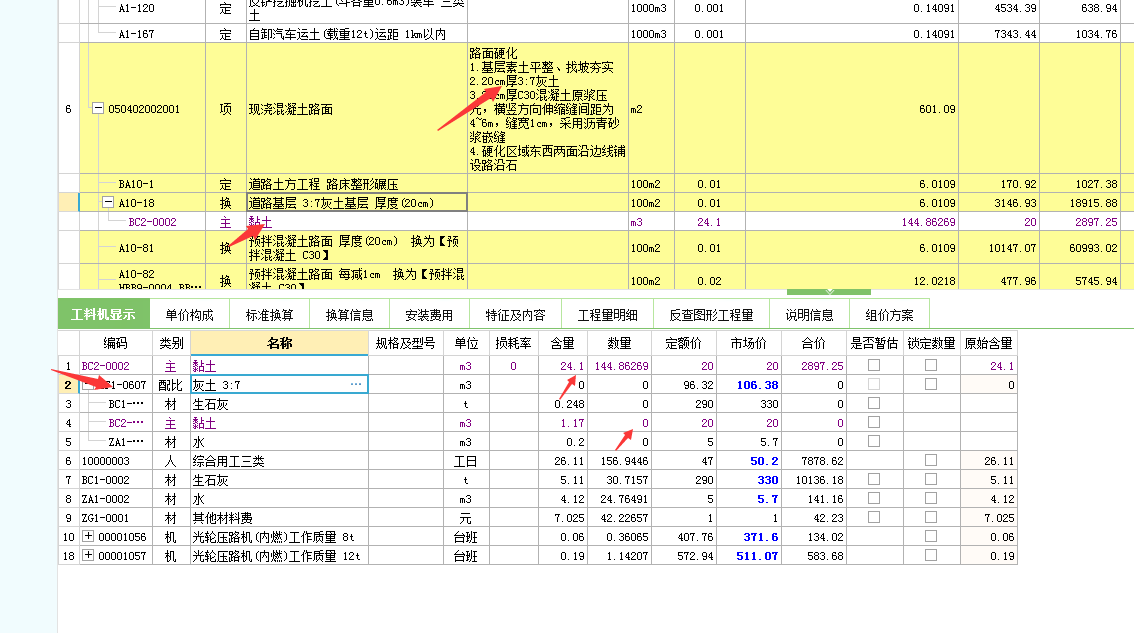Open the 工程量明细 tab

point(608,315)
